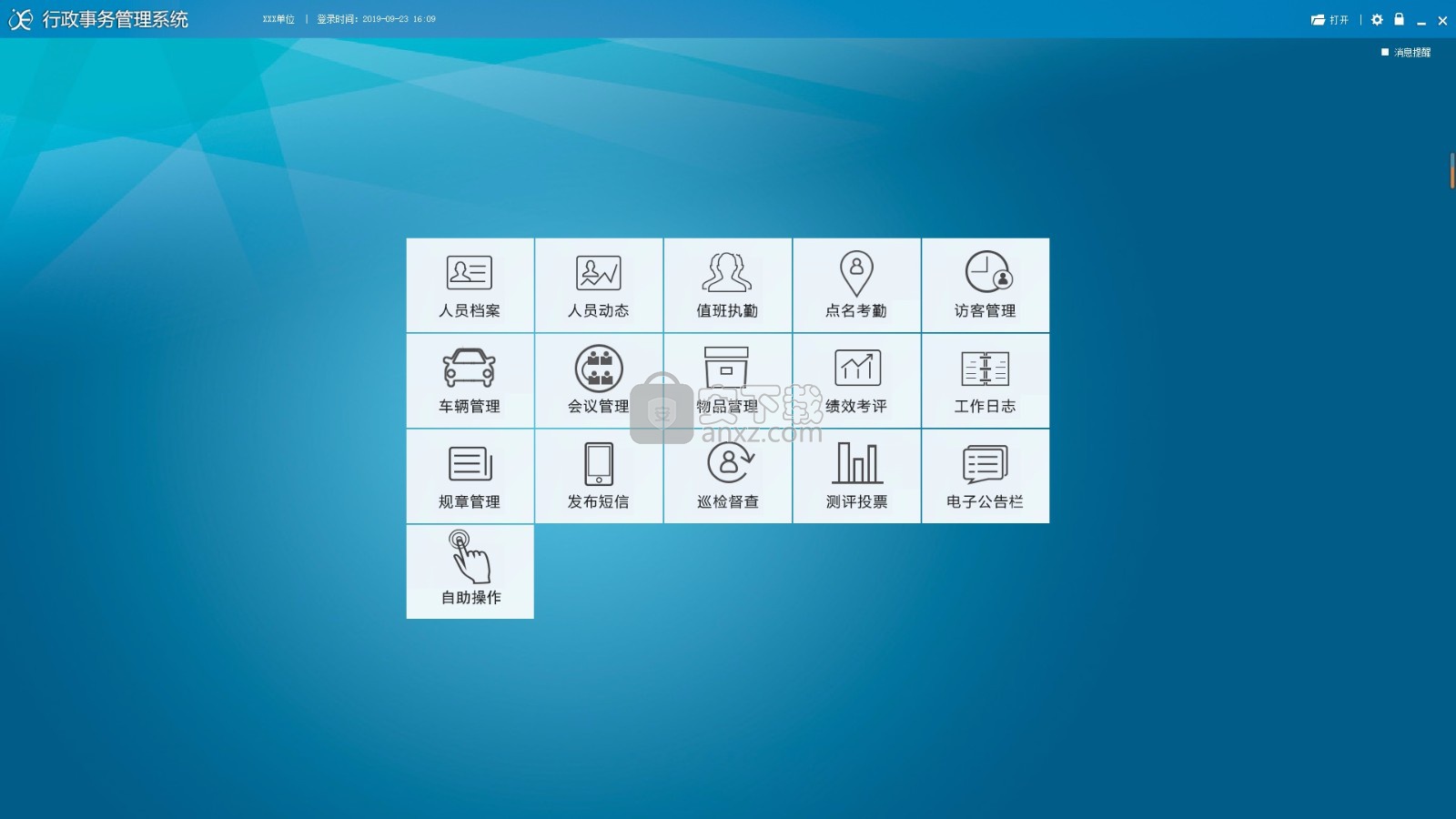
Task: Click the XXX单位 unit name text
Action: click(x=278, y=19)
